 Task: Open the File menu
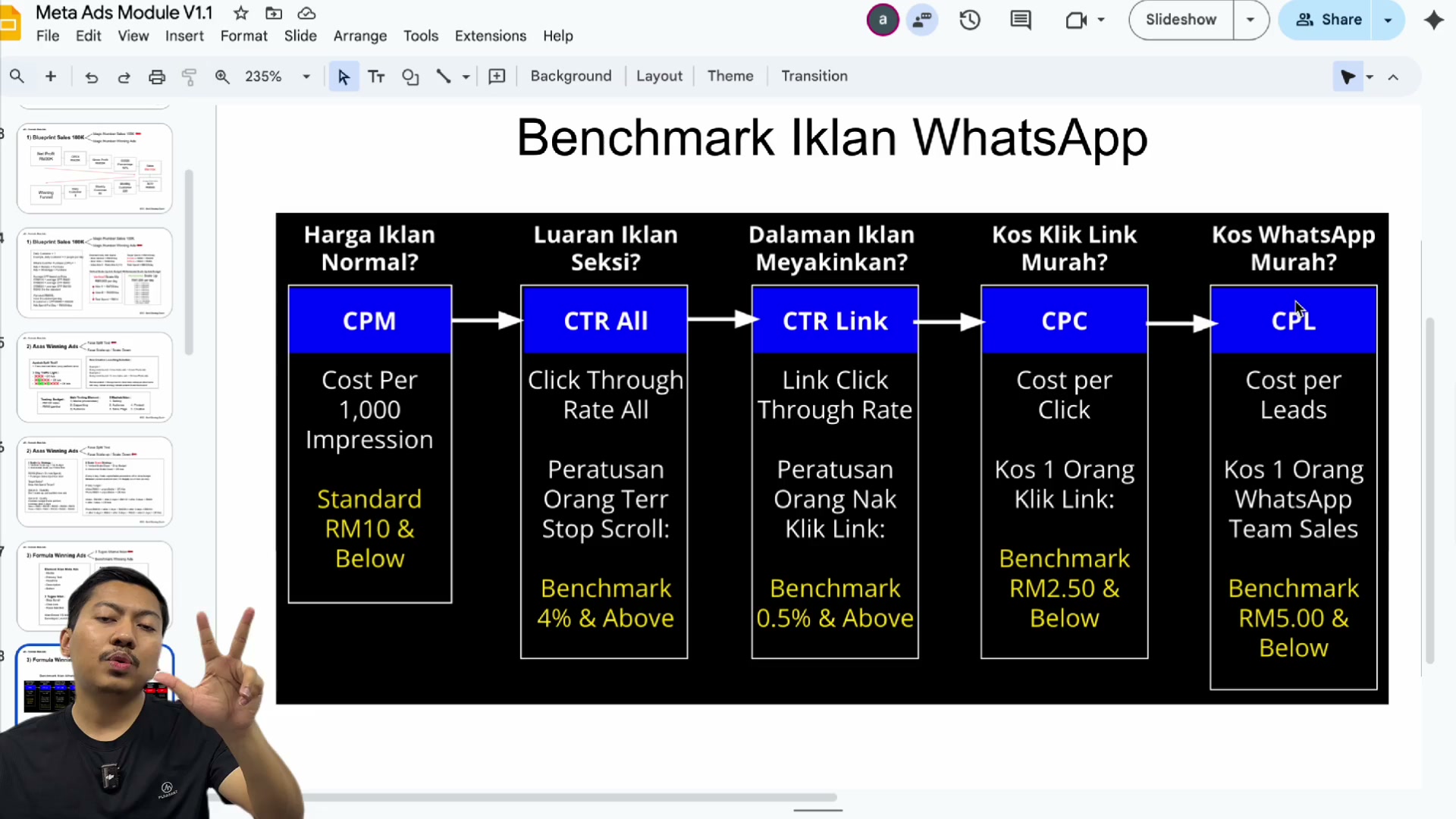(x=47, y=36)
